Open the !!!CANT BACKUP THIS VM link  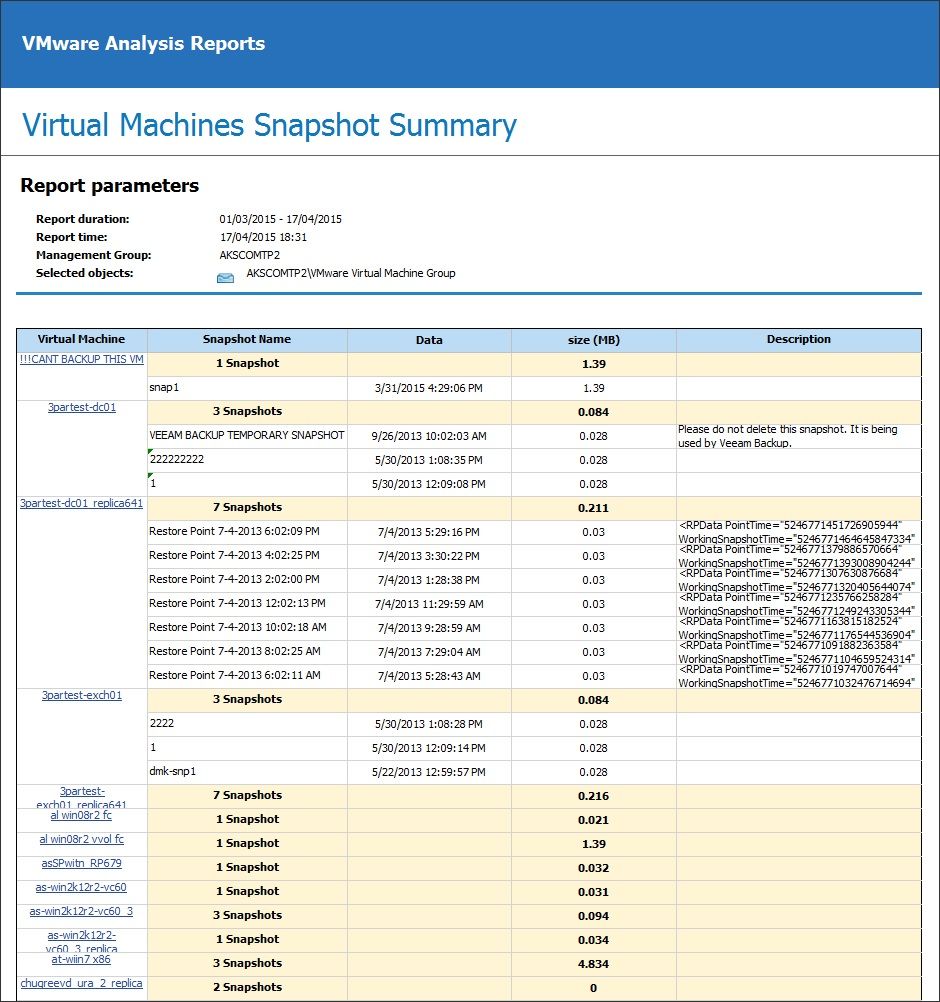coord(82,359)
